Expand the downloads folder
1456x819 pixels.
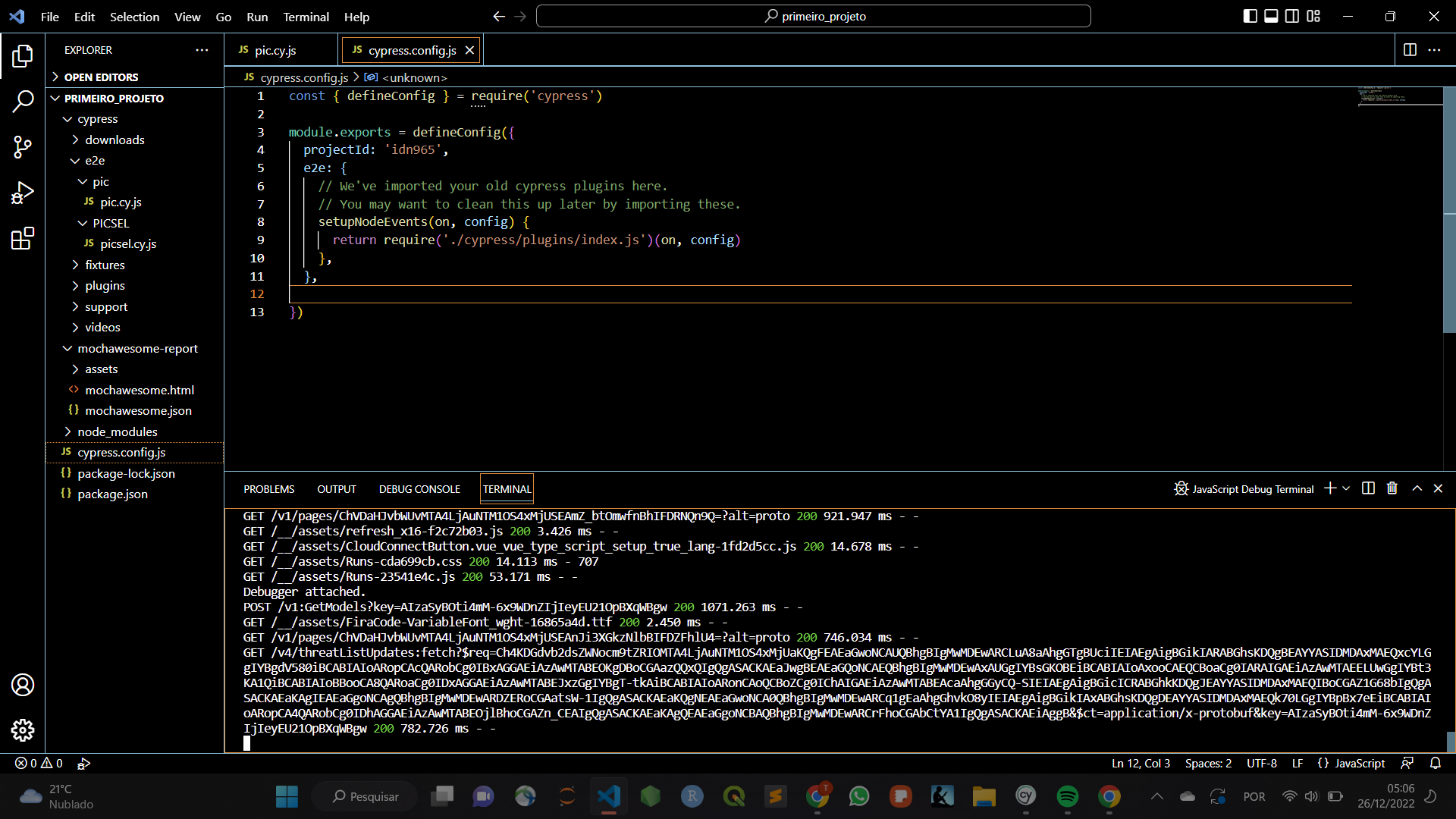click(x=115, y=140)
